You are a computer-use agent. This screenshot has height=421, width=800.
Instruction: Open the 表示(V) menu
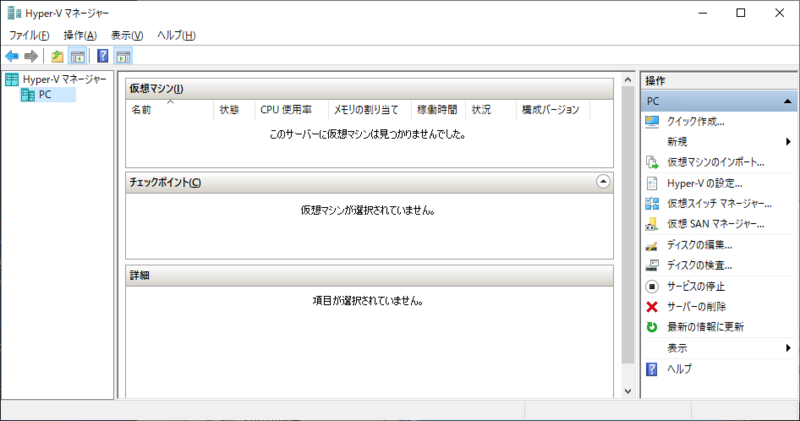[127, 35]
